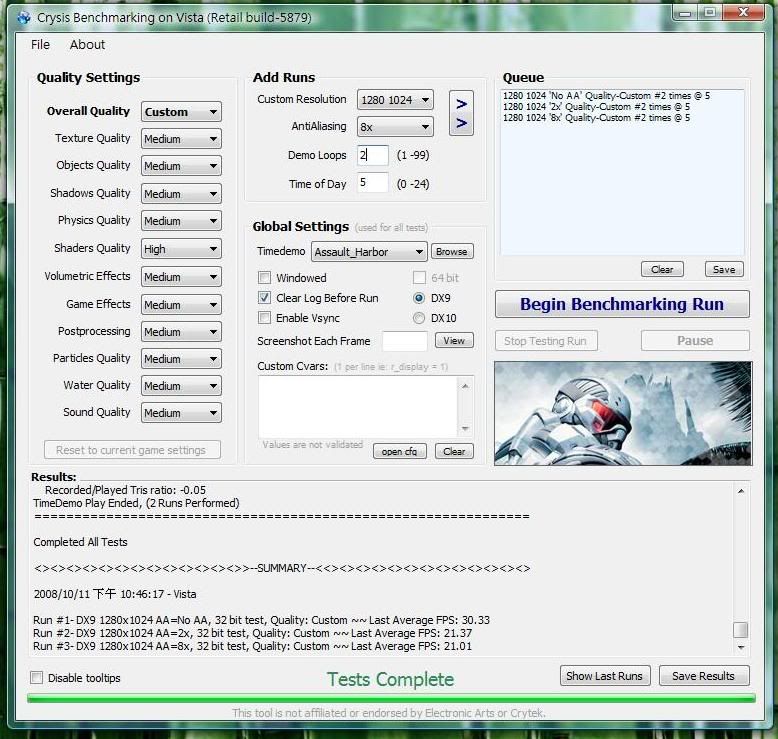778x739 pixels.
Task: Click Custom Cvars scrollbar up arrow
Action: pos(465,386)
